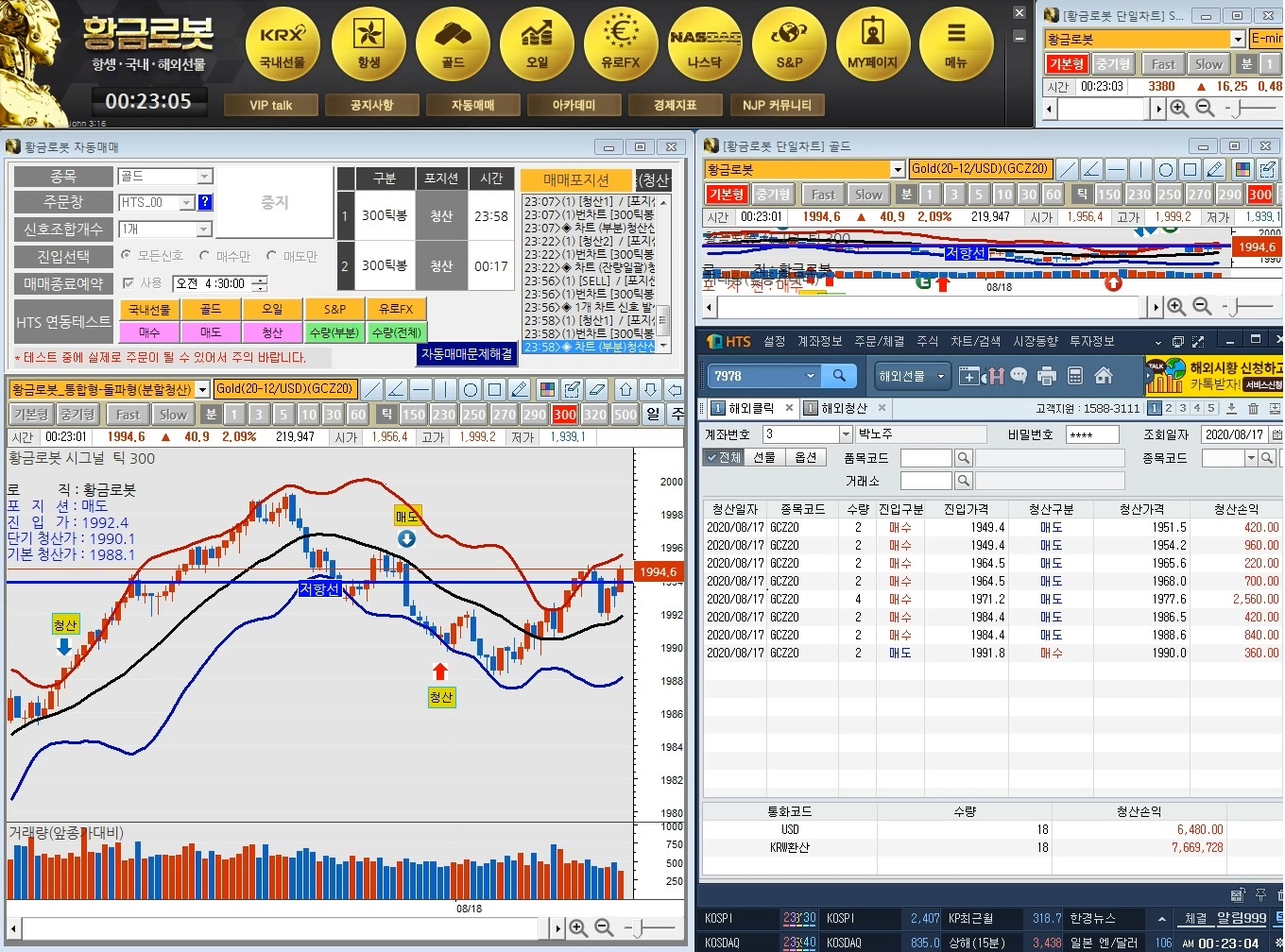Open the 계좌번호 dropdown
The image size is (1285, 952).
tap(846, 433)
